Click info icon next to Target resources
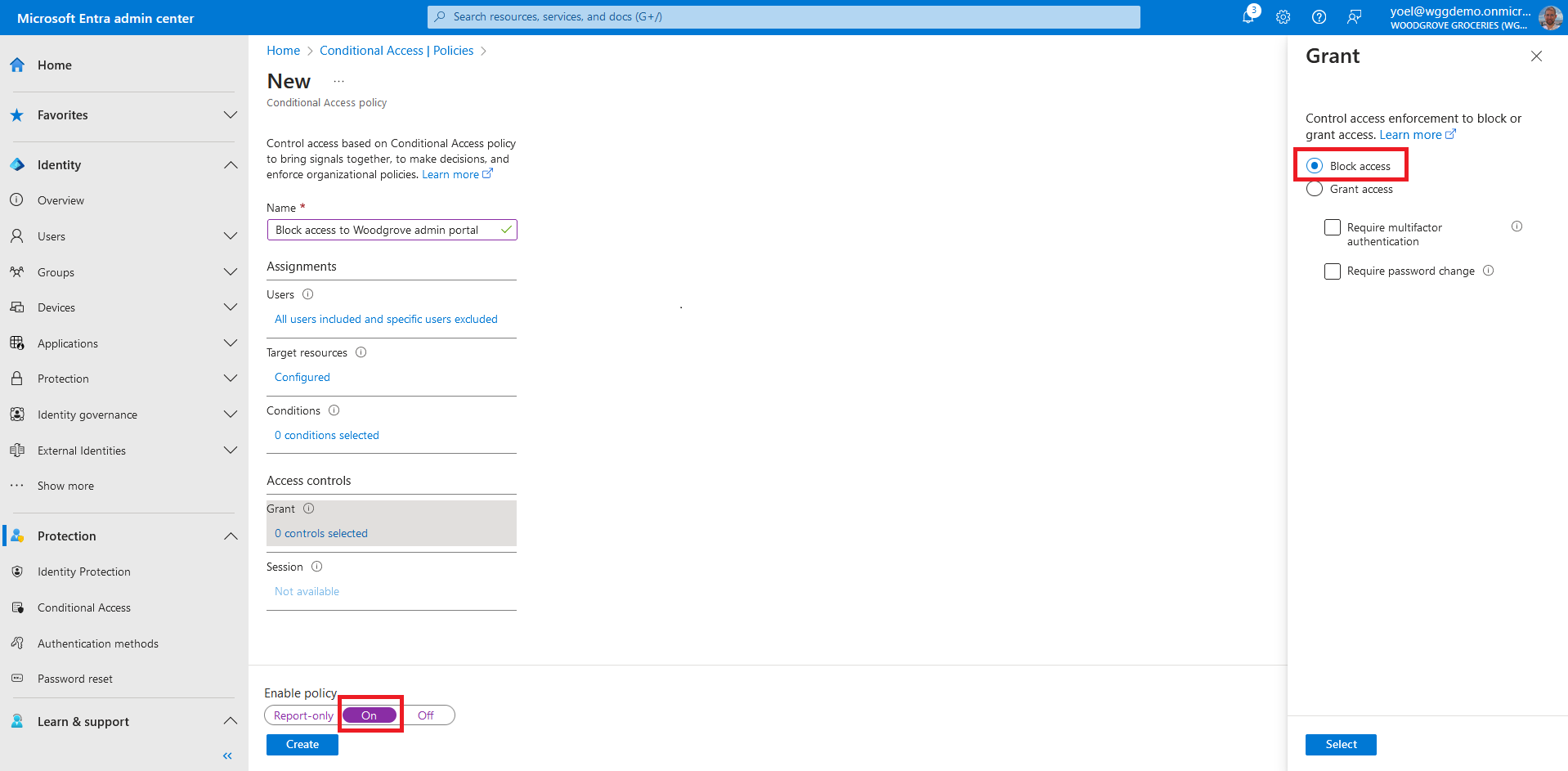Image resolution: width=1568 pixels, height=771 pixels. click(x=361, y=352)
